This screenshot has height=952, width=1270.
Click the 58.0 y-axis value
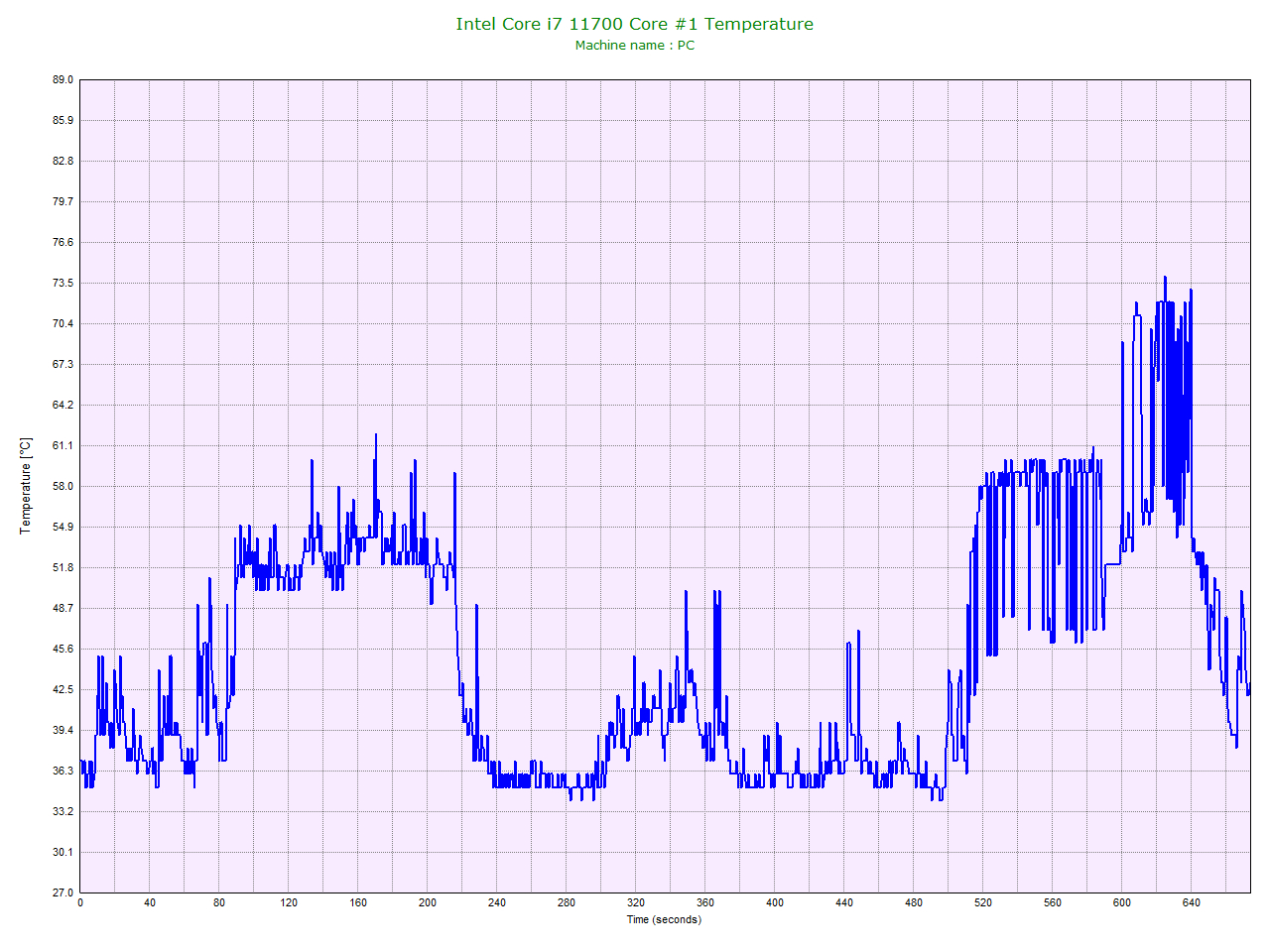[63, 486]
